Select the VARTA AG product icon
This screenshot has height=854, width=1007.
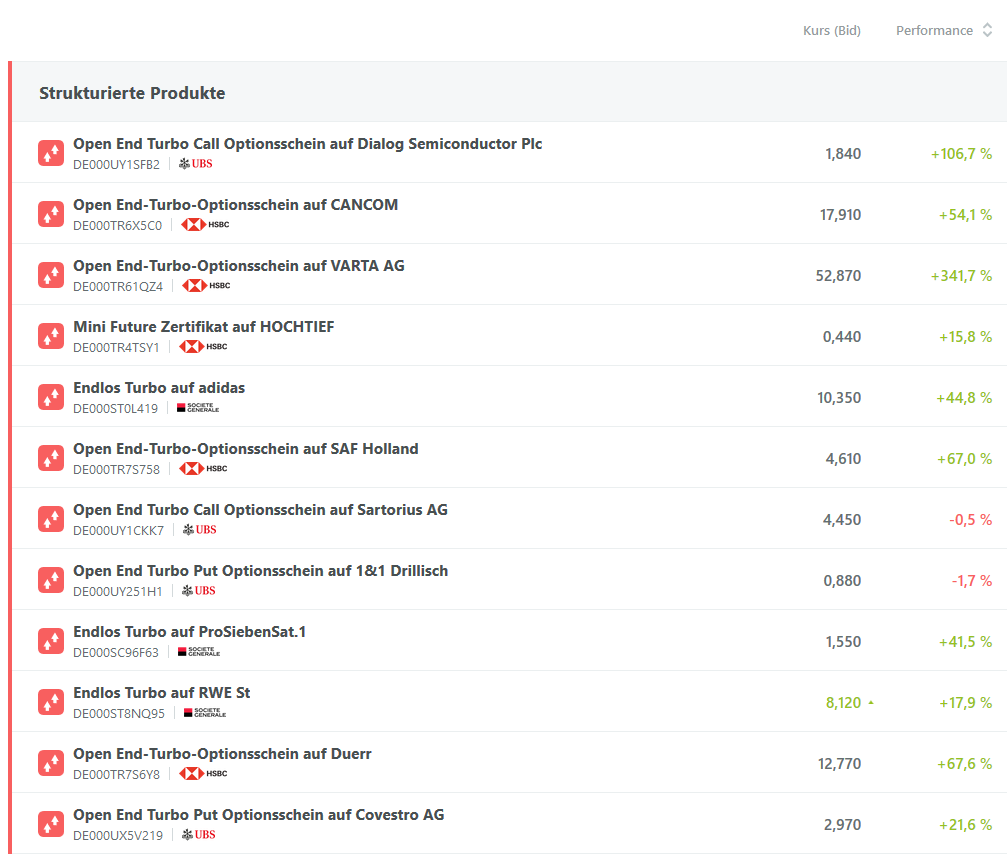click(51, 275)
